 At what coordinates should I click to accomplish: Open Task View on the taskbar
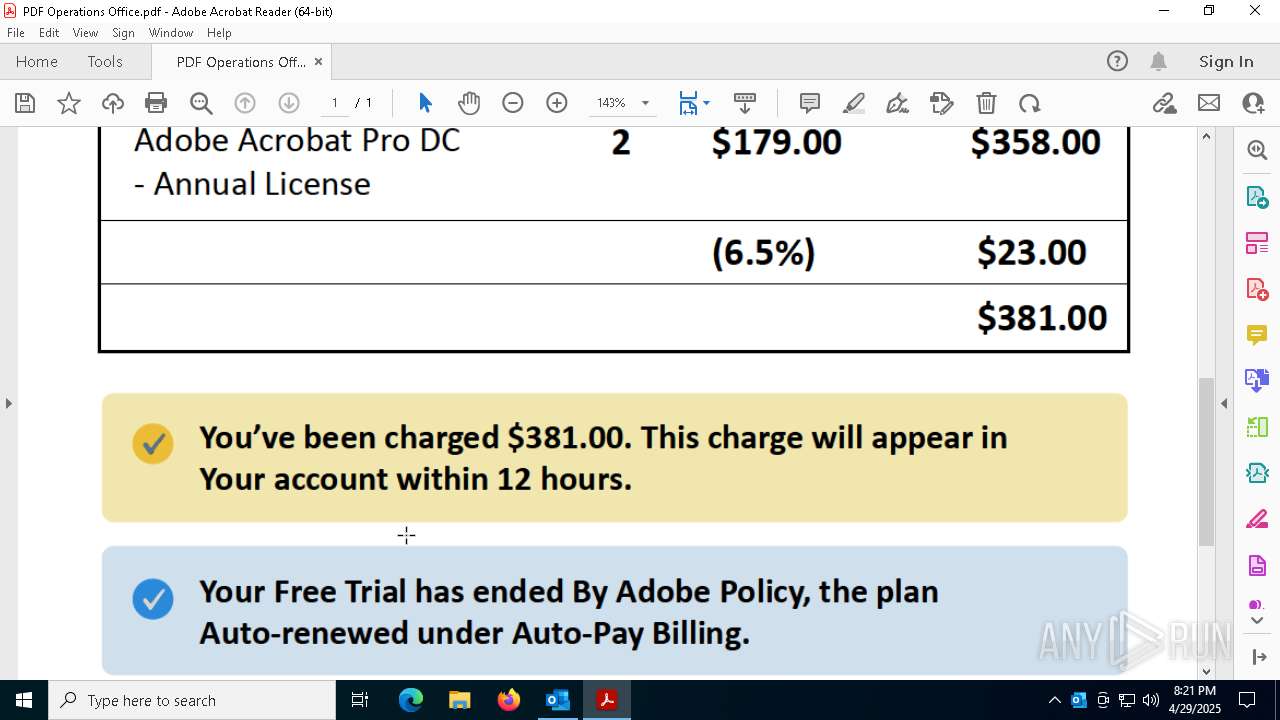tap(361, 700)
